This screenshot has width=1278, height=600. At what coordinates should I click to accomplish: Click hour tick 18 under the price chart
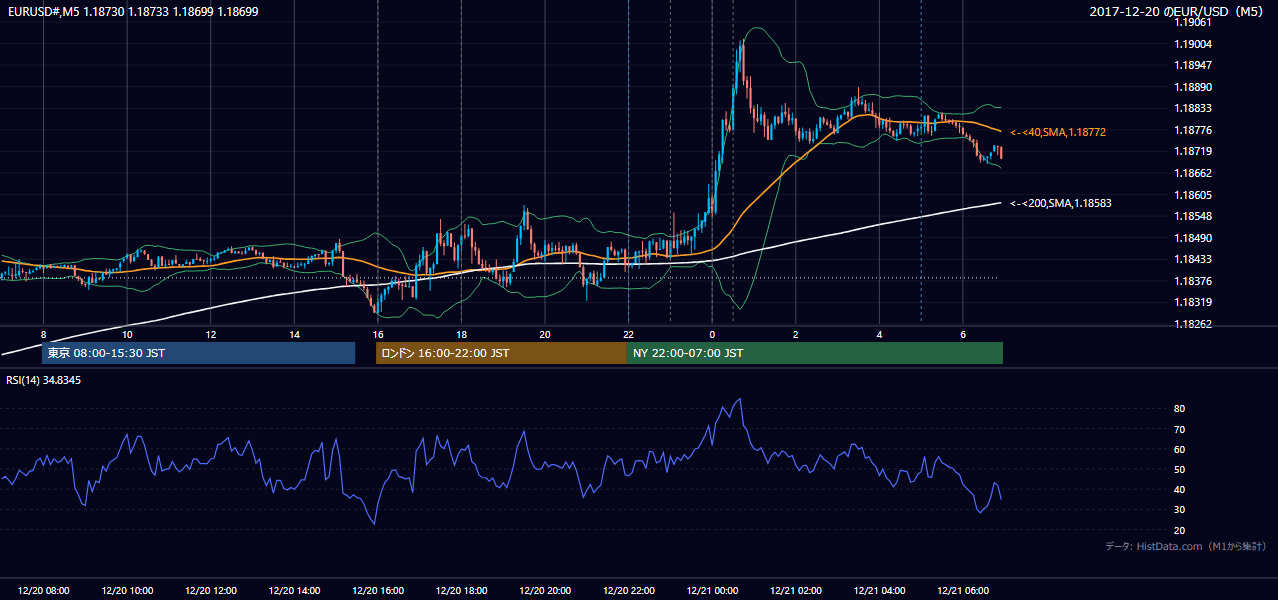pyautogui.click(x=461, y=334)
